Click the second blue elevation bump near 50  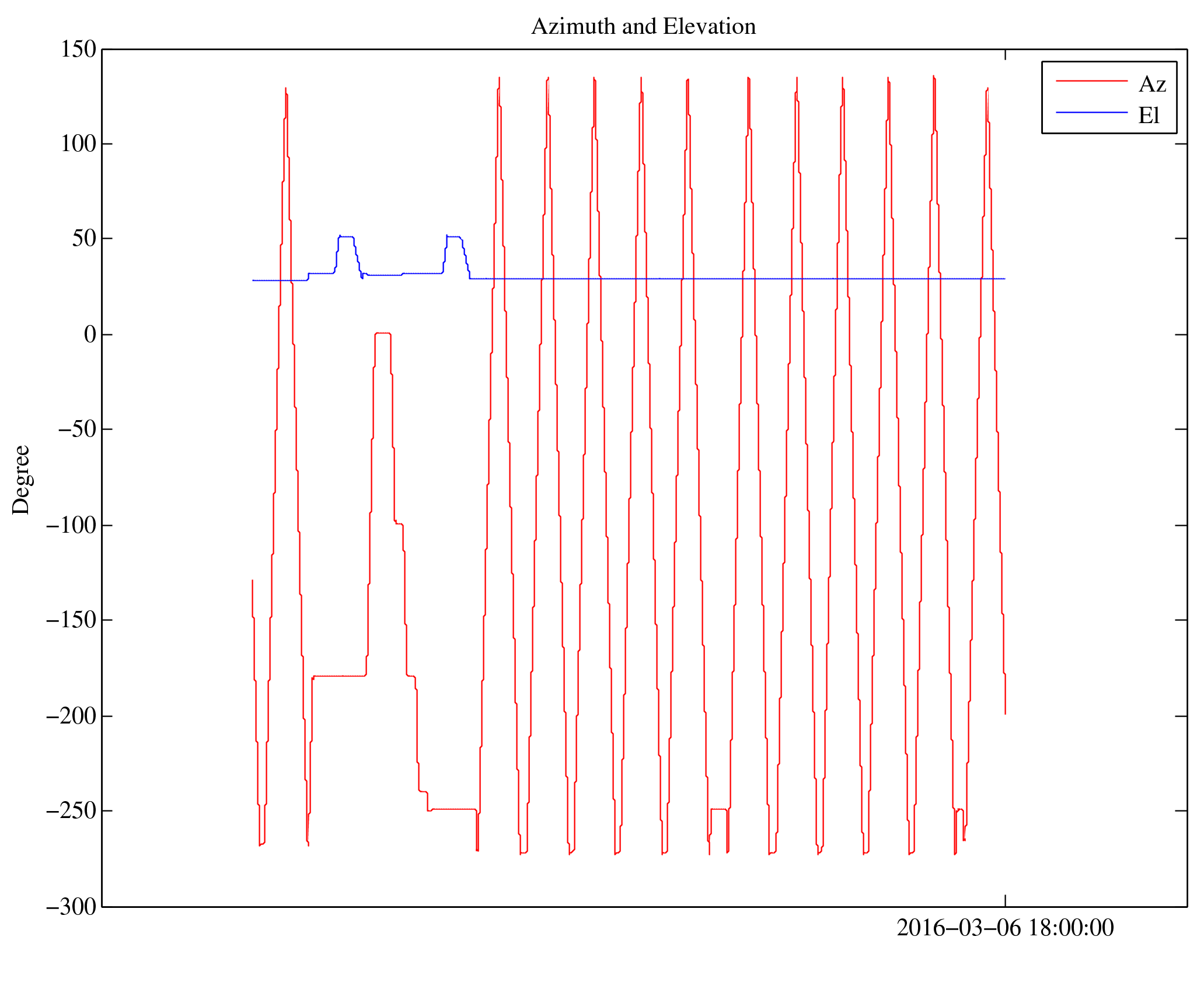(453, 237)
